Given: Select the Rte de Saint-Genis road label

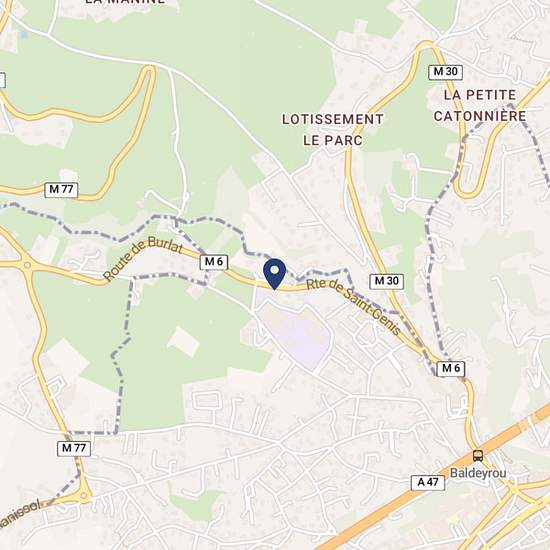Looking at the screenshot, I should coord(354,306).
